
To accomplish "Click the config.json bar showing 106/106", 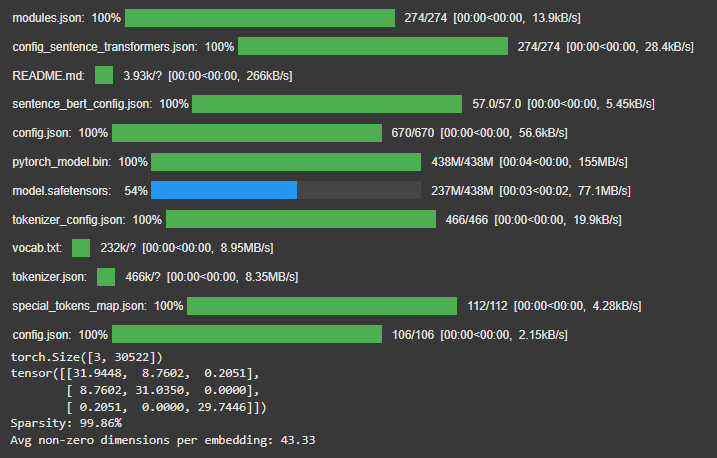I will 247,334.
